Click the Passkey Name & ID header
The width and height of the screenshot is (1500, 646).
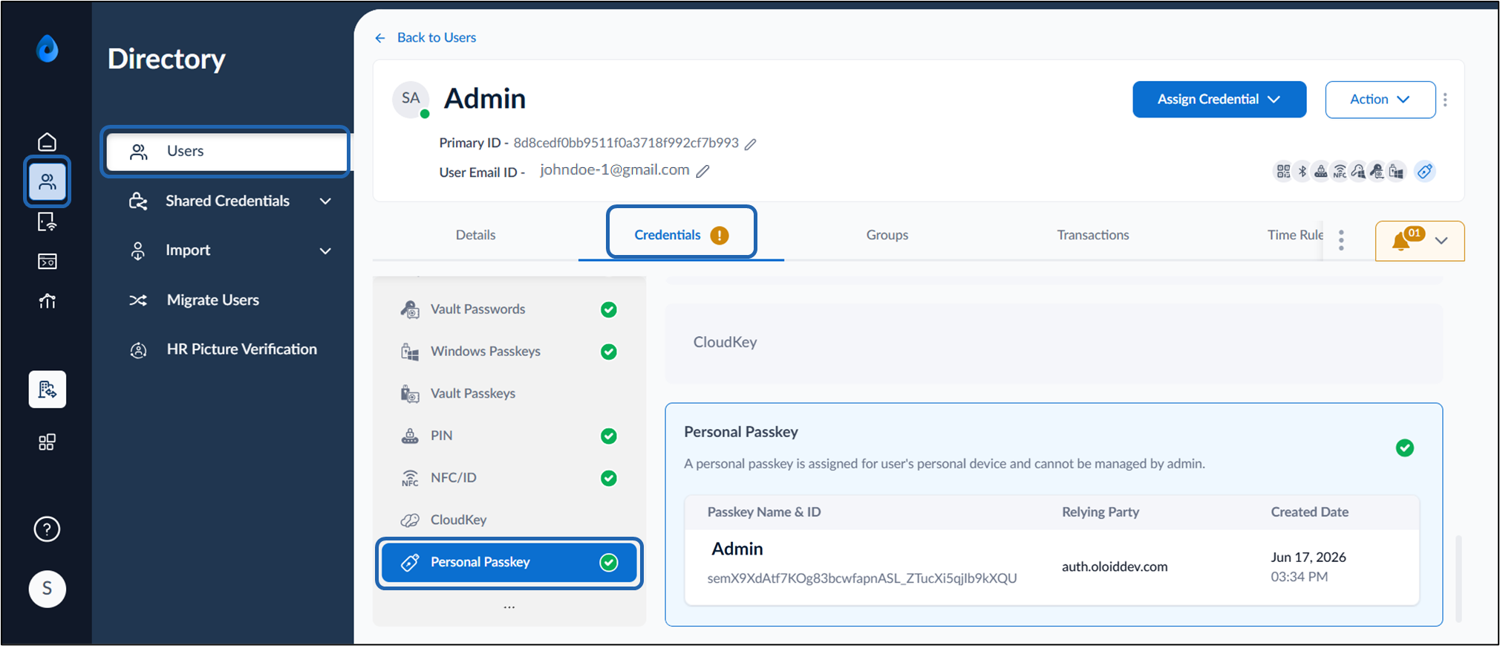764,513
